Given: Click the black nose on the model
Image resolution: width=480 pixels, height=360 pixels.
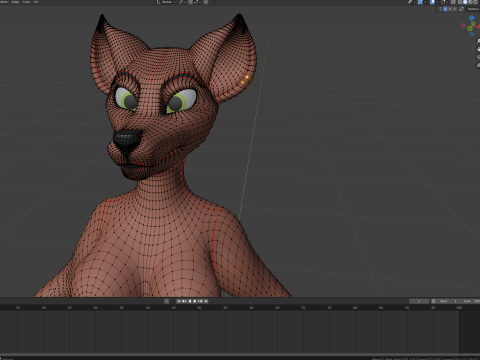Looking at the screenshot, I should 127,138.
